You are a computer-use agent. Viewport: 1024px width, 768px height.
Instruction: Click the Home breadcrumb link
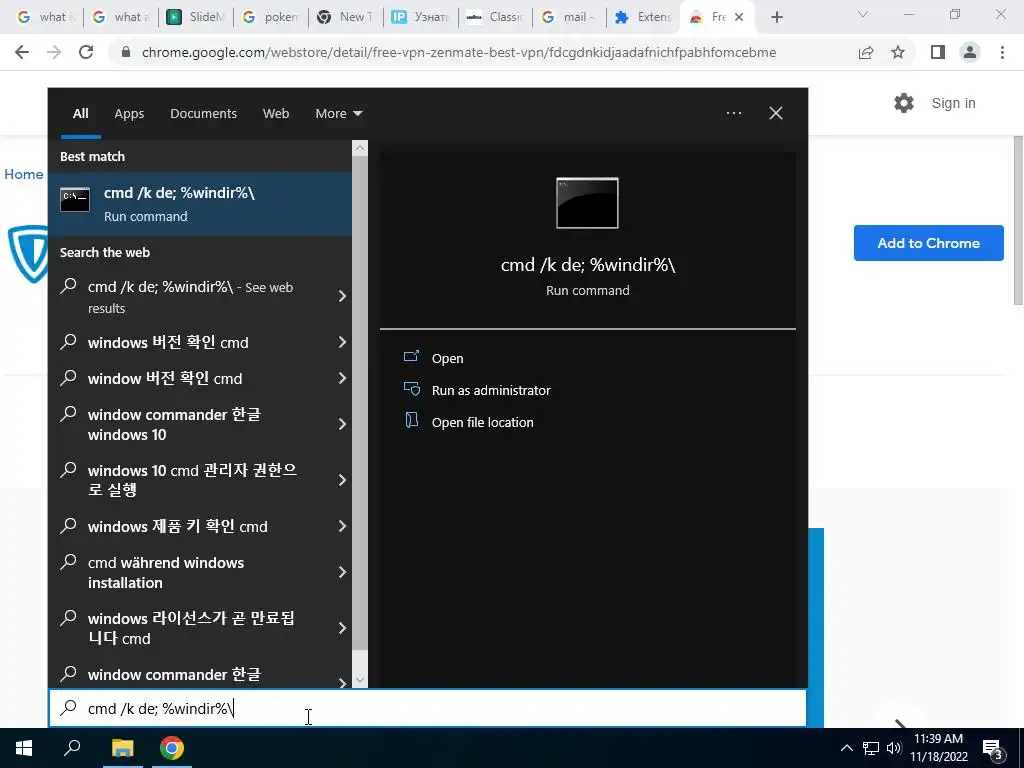click(24, 174)
